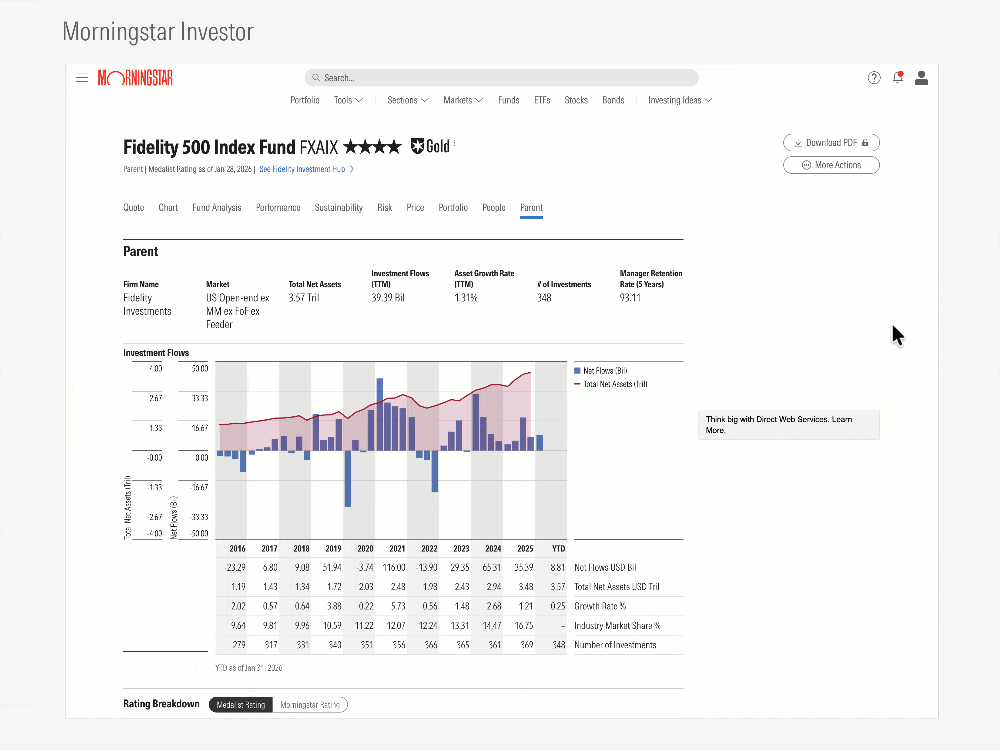Switch to the Chart tab
The image size is (1000, 750).
[168, 208]
